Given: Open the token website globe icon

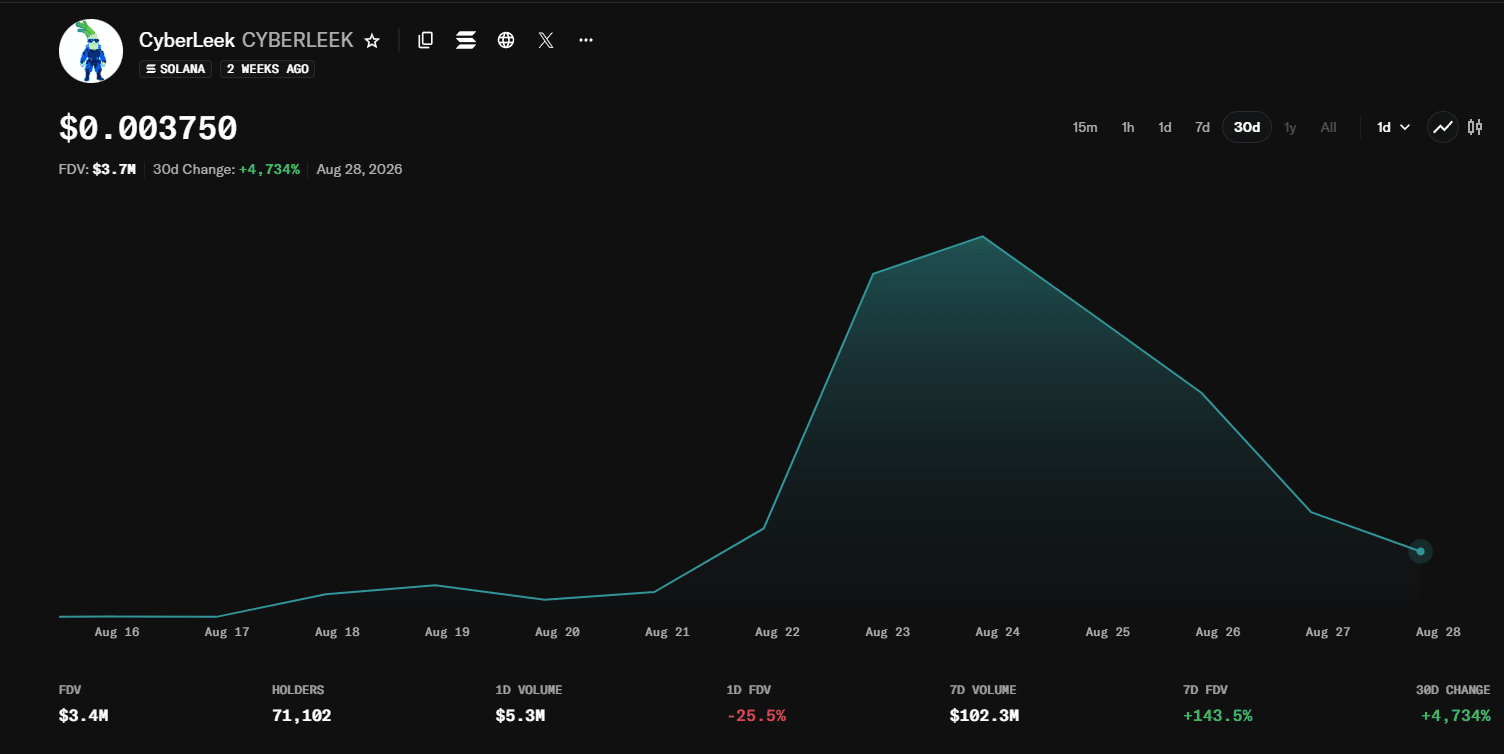Looking at the screenshot, I should (506, 40).
